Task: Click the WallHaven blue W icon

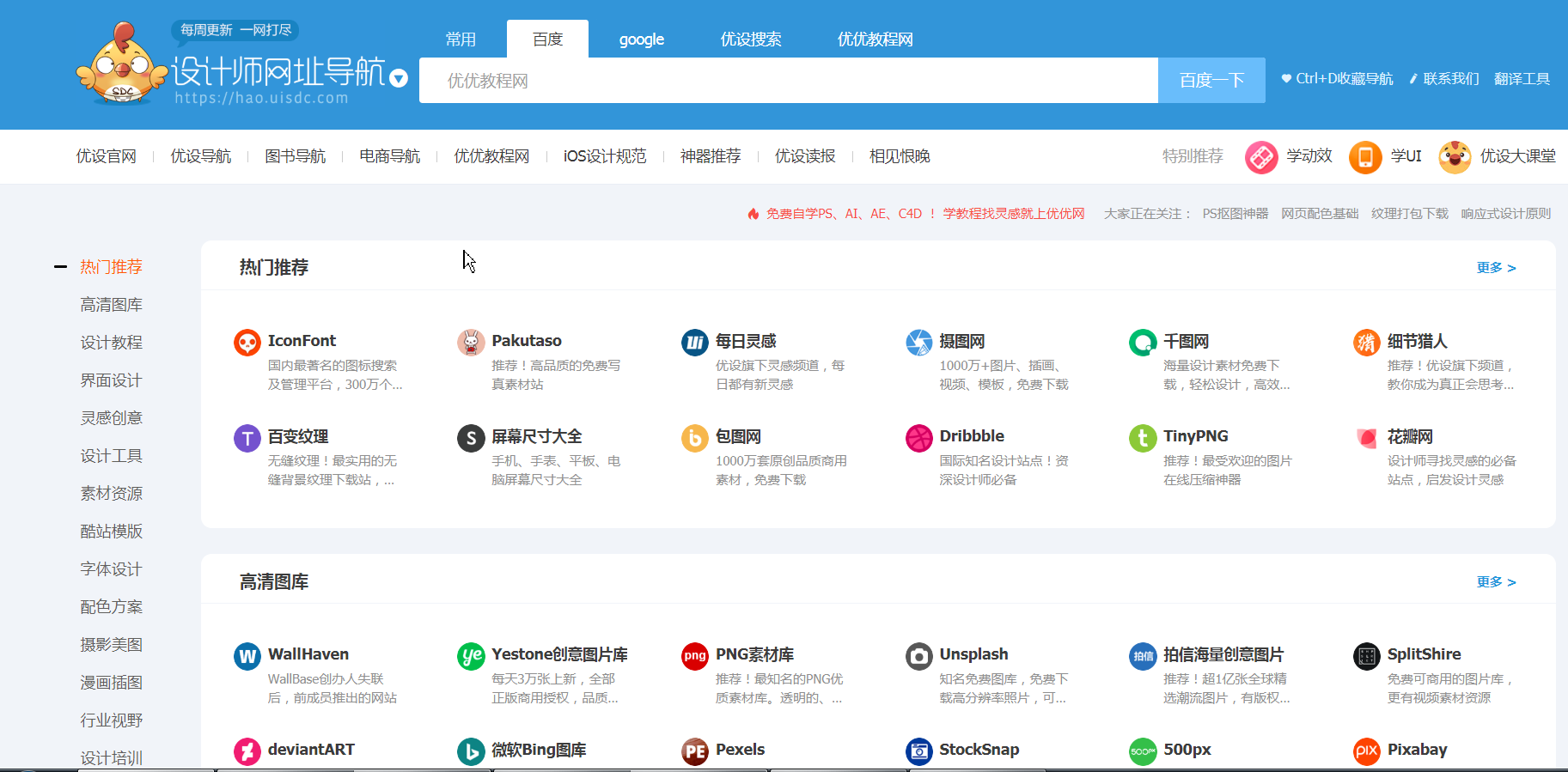Action: coord(247,656)
